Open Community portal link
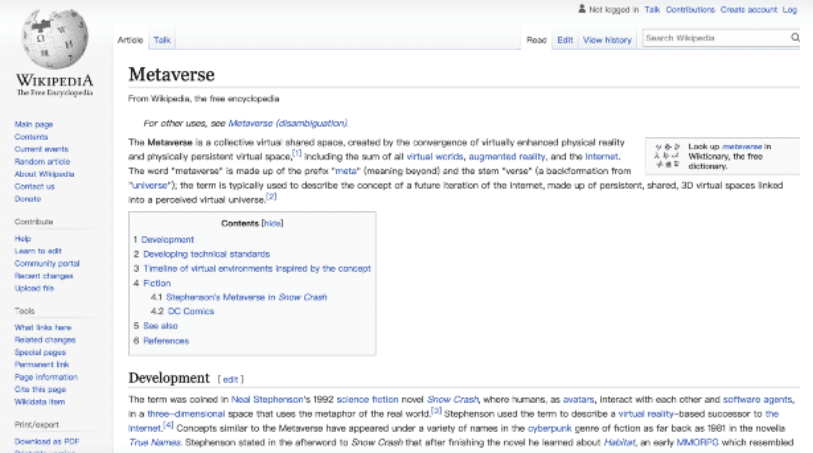 [x=47, y=263]
